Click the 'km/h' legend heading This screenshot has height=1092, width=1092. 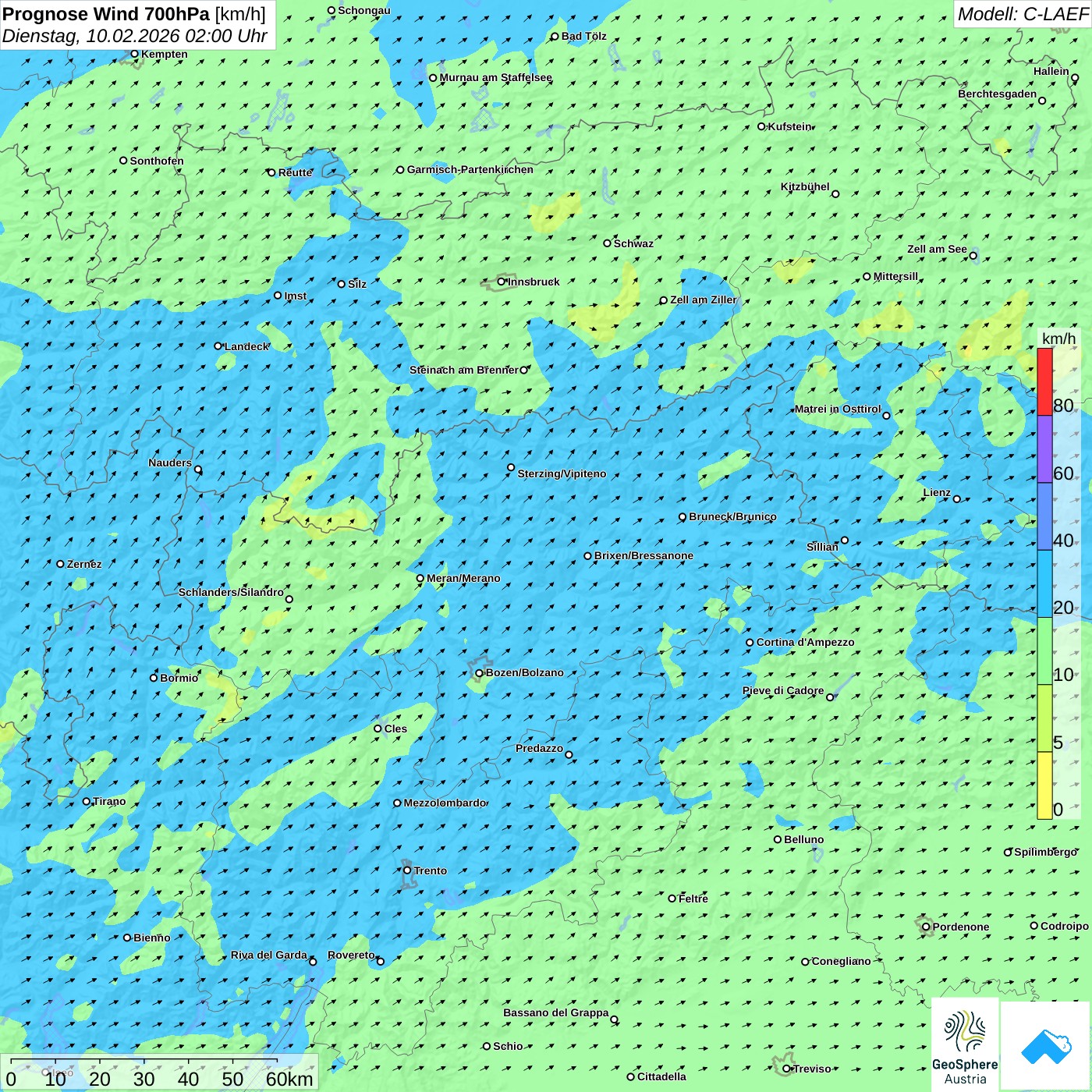pos(1059,339)
